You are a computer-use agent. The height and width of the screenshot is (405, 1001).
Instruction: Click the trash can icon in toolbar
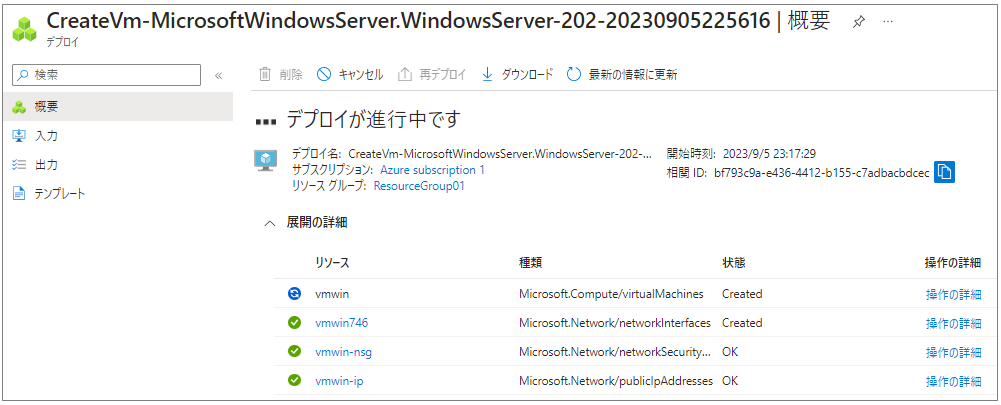click(264, 74)
